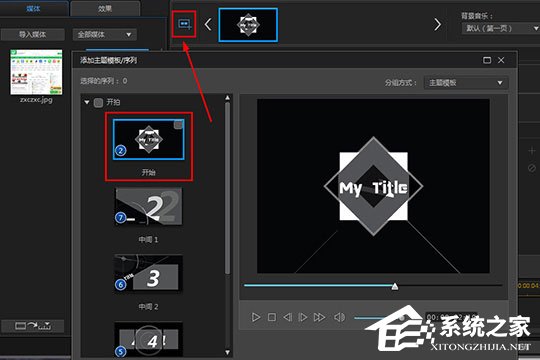
Task: Click the add theme template icon
Action: pyautogui.click(x=184, y=24)
